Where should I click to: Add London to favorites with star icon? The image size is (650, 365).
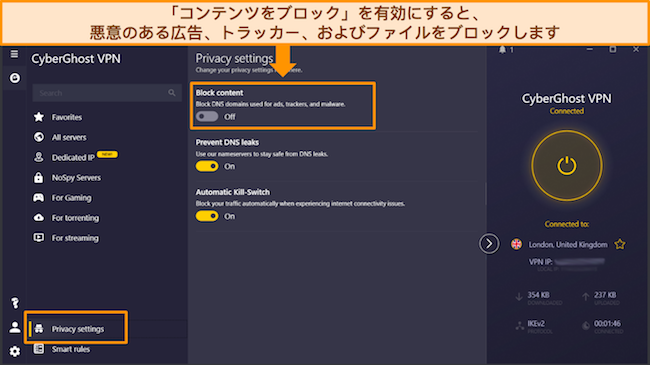620,244
